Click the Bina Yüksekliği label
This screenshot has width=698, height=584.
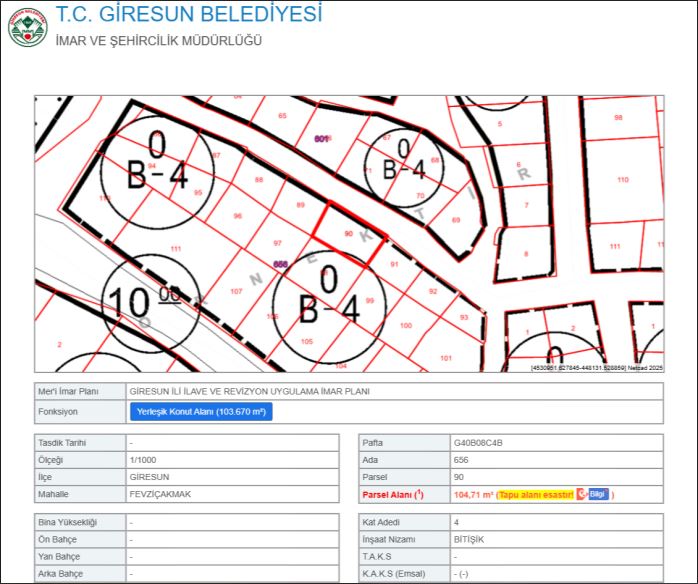(67, 522)
